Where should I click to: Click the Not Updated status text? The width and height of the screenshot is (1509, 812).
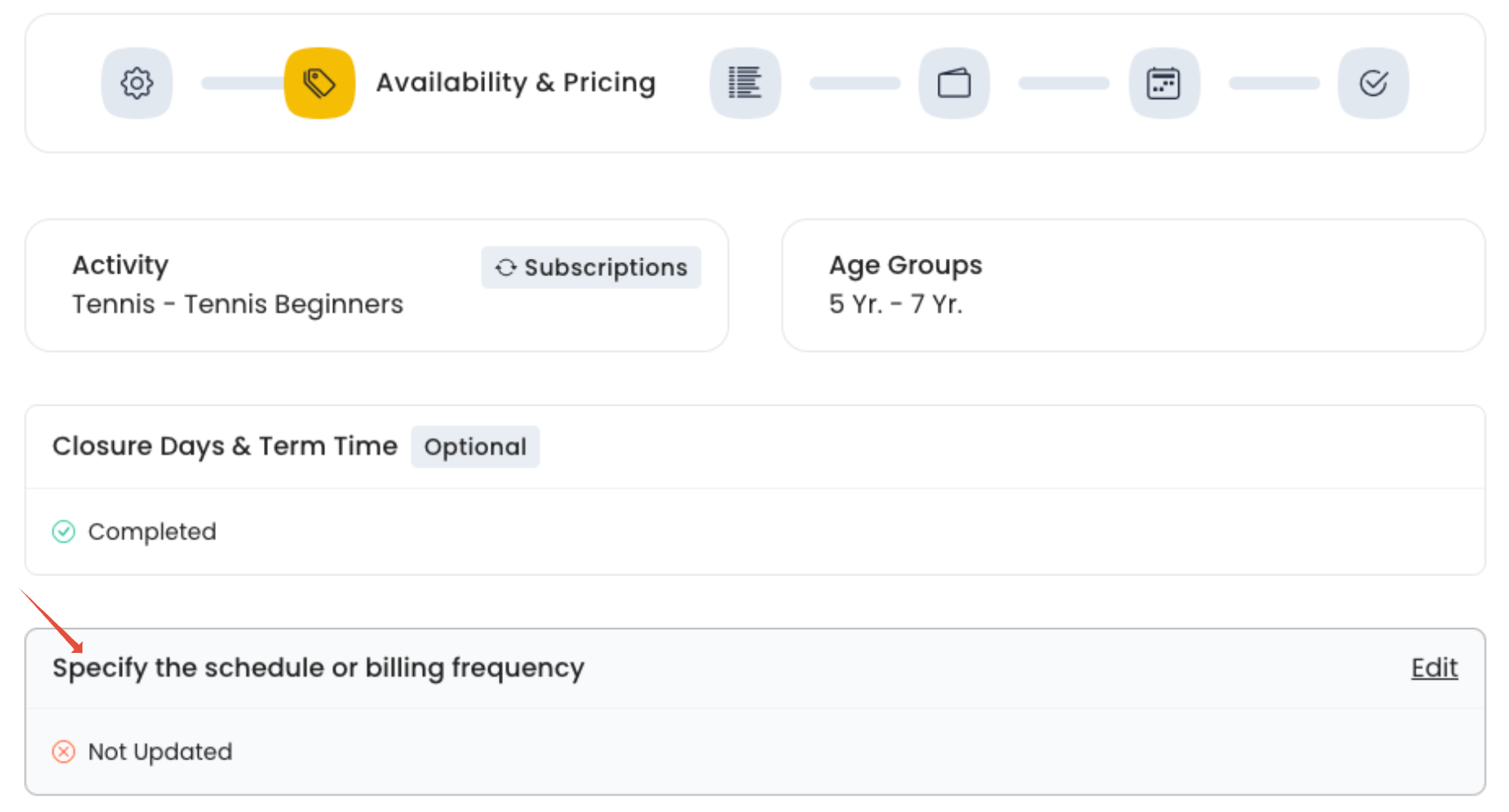(x=160, y=752)
